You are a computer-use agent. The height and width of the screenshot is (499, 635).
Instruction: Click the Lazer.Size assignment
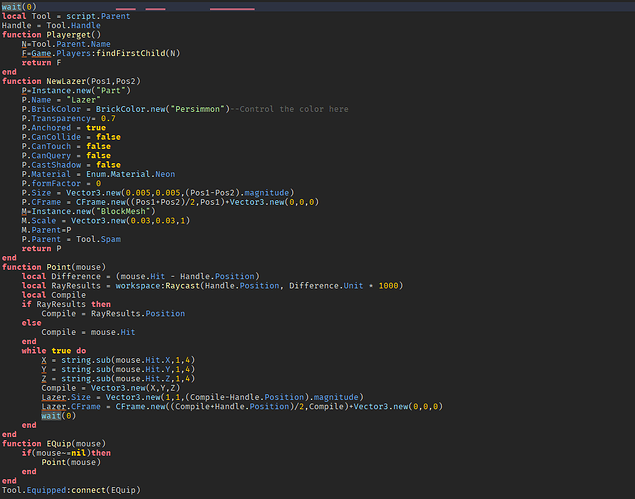pos(202,398)
